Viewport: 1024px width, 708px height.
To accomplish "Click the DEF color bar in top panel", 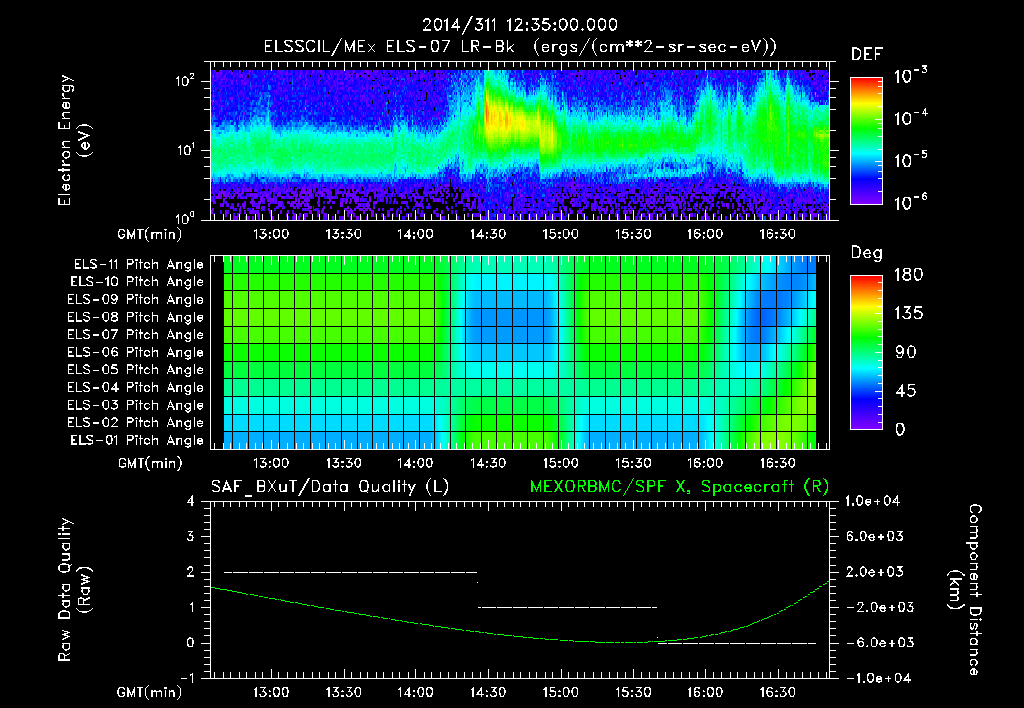I will tap(866, 140).
